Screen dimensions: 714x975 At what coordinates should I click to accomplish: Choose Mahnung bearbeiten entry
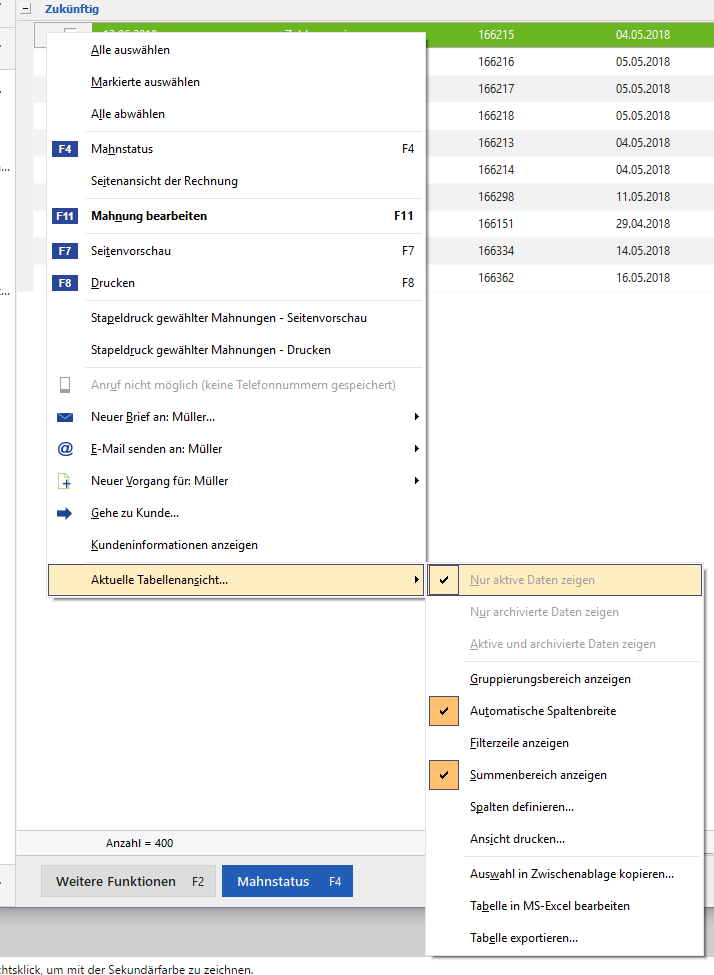click(236, 216)
